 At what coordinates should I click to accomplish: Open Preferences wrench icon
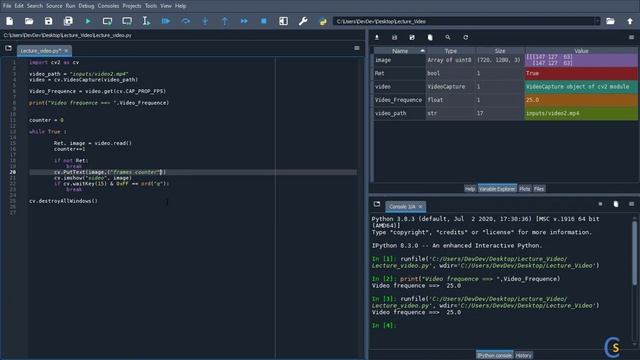[x=303, y=21]
